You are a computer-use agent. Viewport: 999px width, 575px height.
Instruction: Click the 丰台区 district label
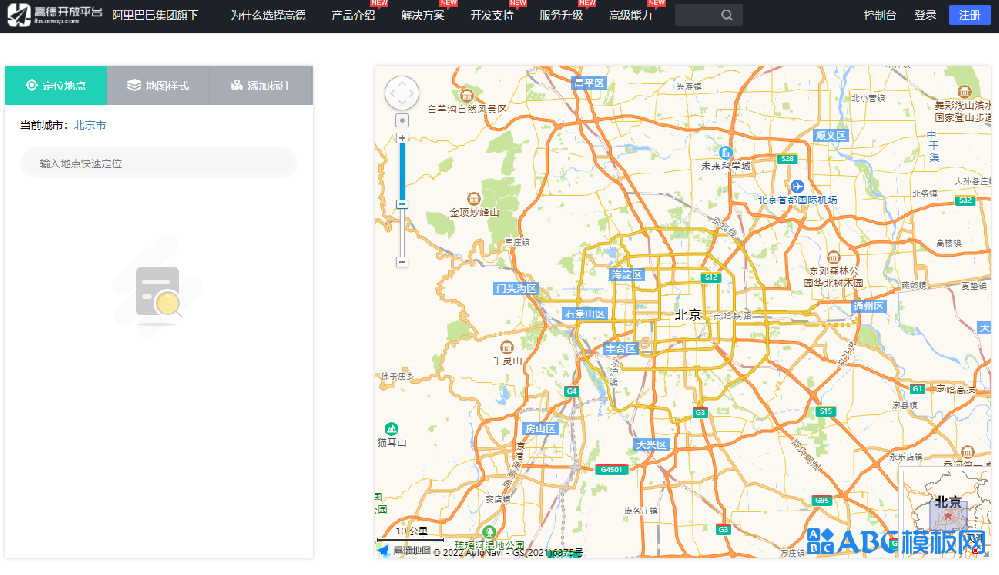pos(621,348)
